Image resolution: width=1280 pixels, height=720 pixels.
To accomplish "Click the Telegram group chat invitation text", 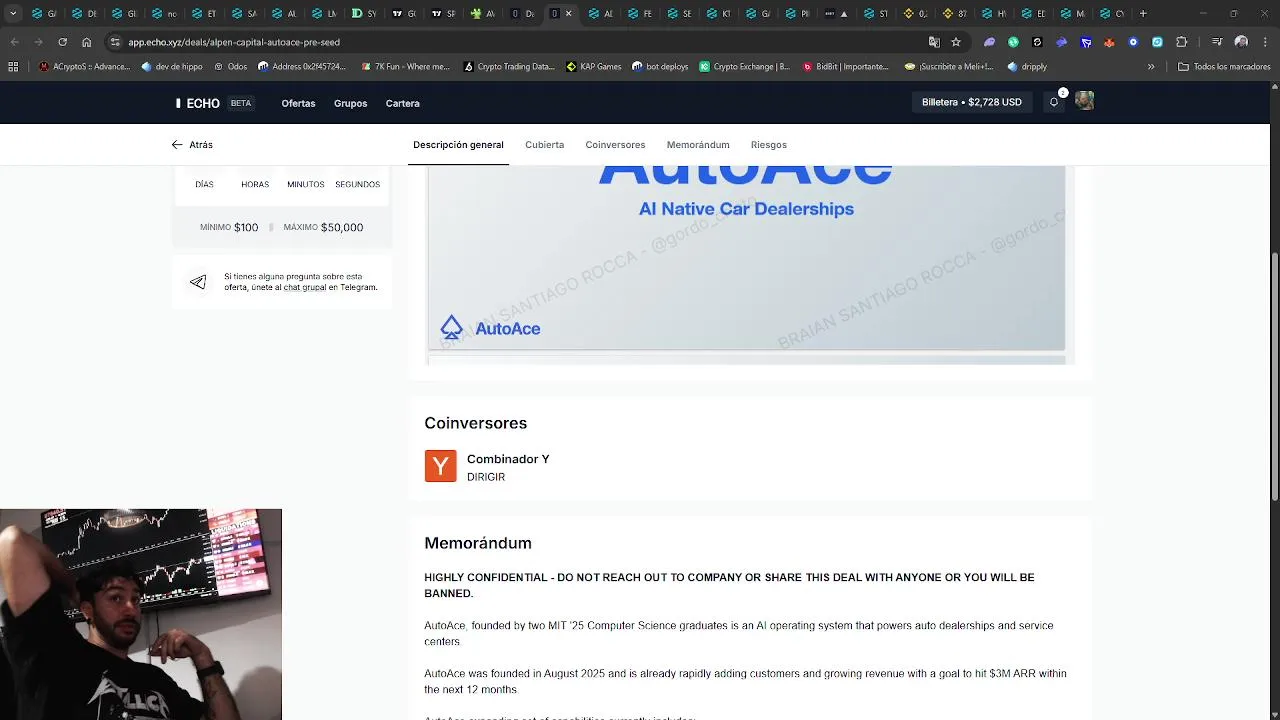I will tap(301, 282).
